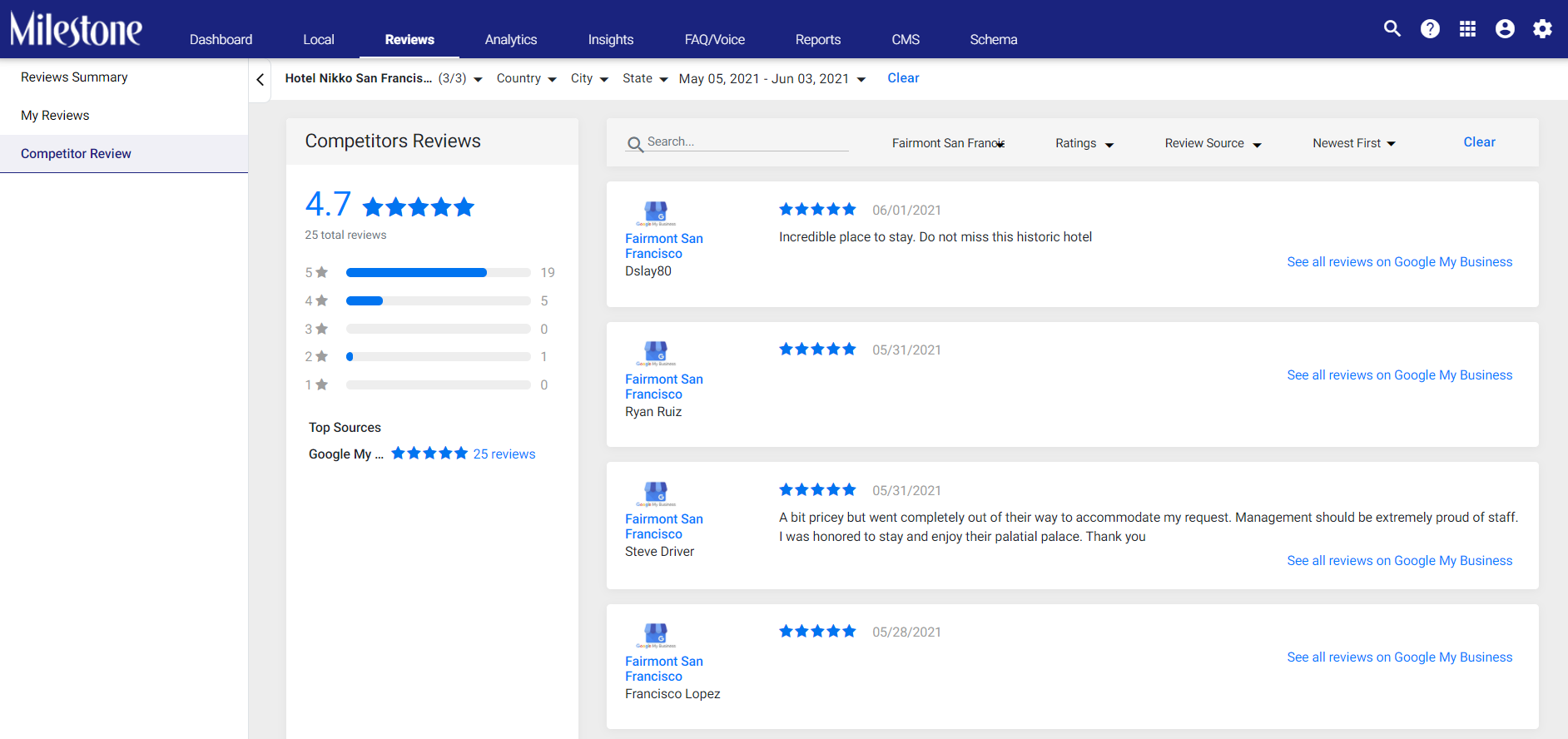Viewport: 1568px width, 739px height.
Task: Open Fairmont San Francisco link above Dslay80
Action: [x=664, y=246]
